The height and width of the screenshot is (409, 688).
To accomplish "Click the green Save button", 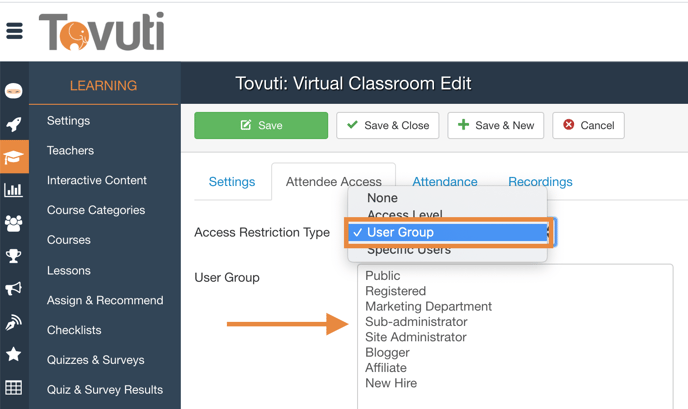I will (x=261, y=126).
